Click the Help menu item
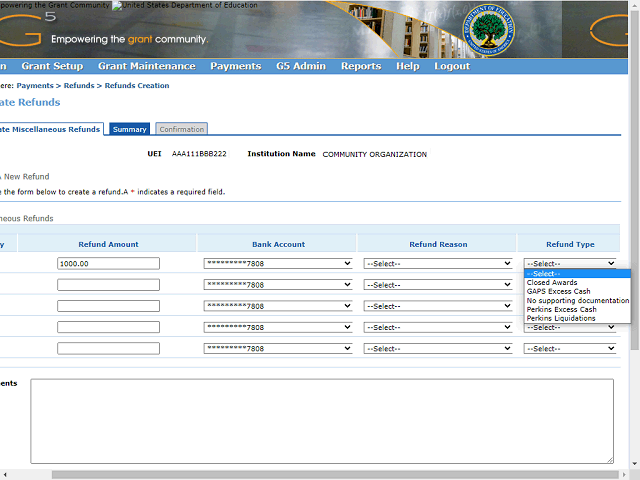 [x=407, y=66]
